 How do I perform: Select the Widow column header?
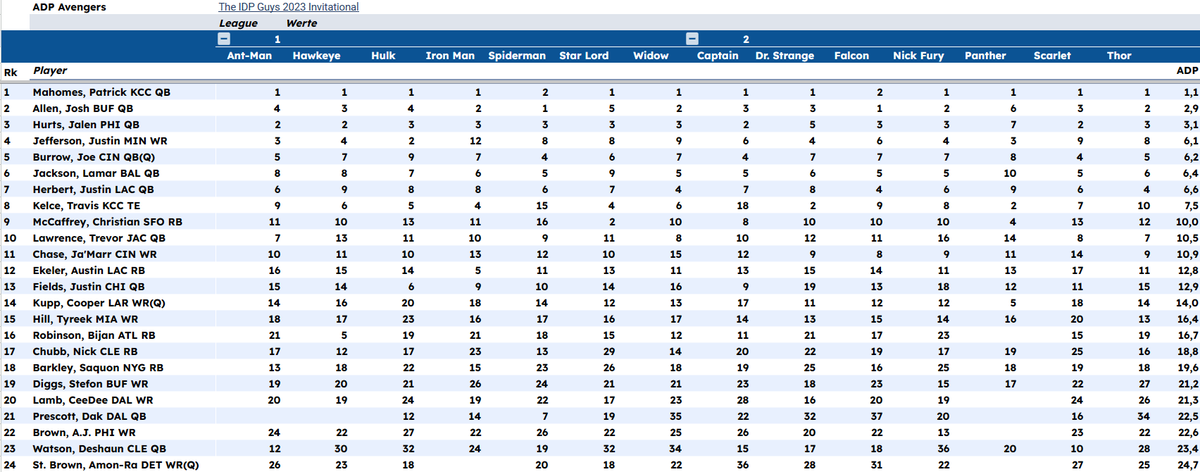tap(651, 56)
